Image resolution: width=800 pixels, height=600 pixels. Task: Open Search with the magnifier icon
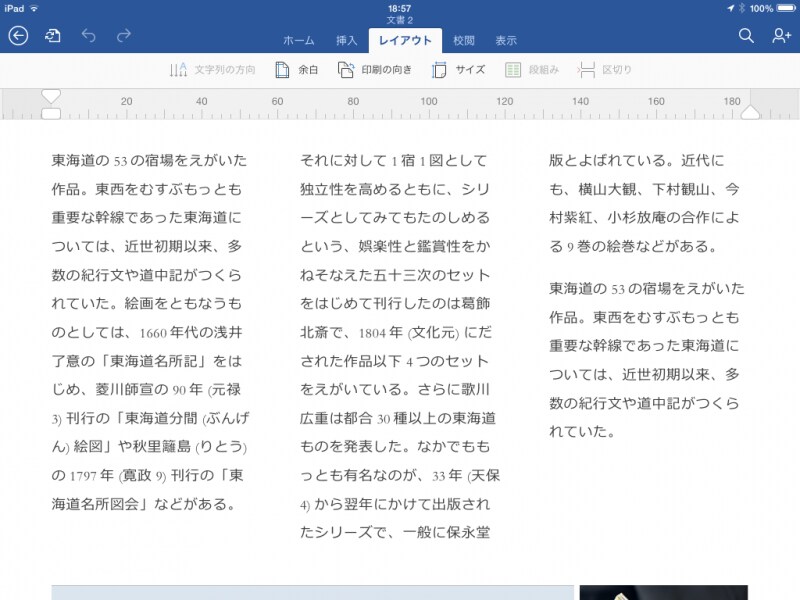coord(746,35)
